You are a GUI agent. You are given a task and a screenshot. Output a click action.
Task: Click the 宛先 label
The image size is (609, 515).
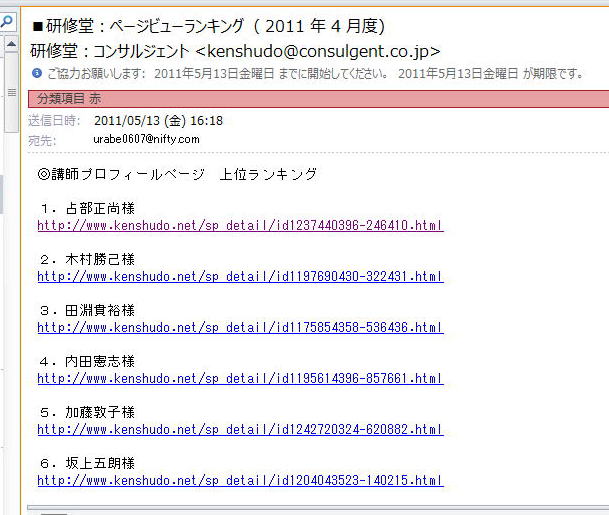coord(42,141)
